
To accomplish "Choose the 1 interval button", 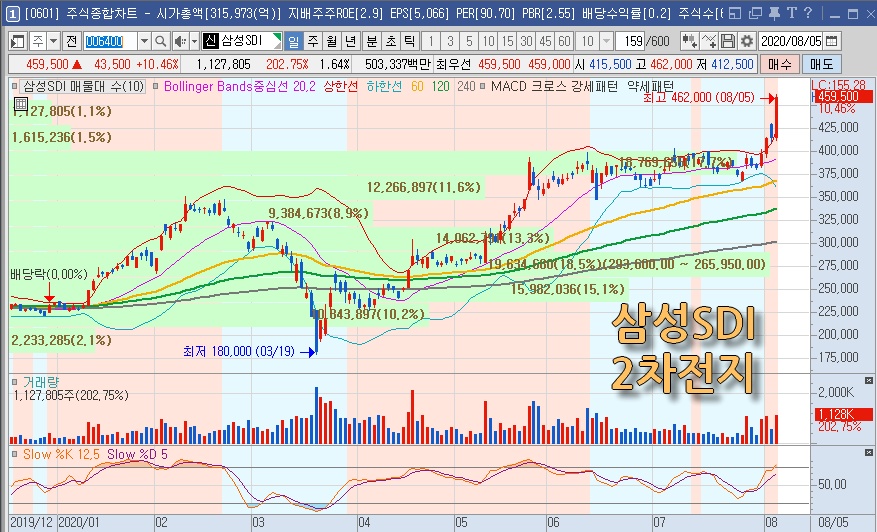I will [431, 41].
